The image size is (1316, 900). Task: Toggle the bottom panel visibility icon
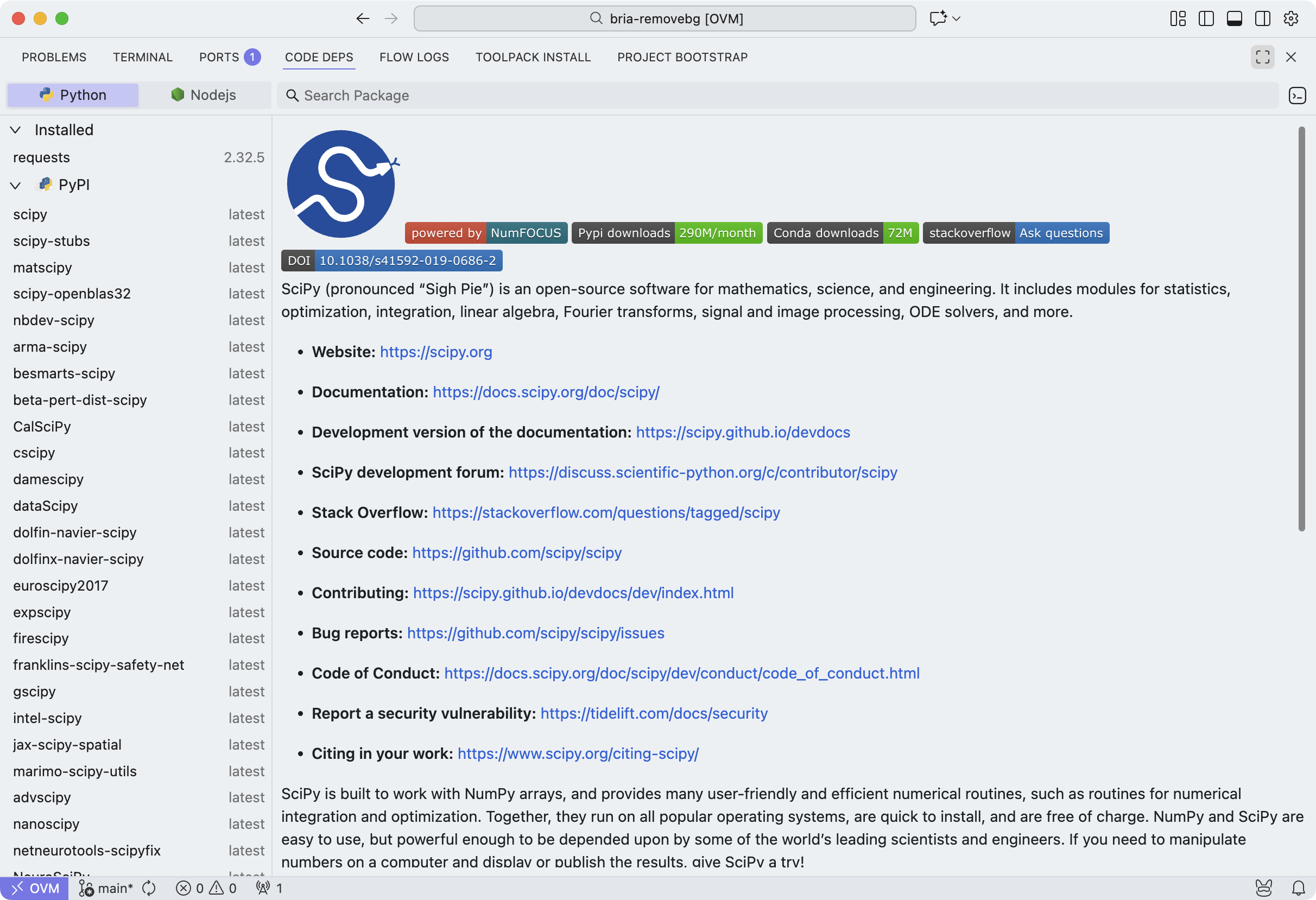pos(1235,18)
